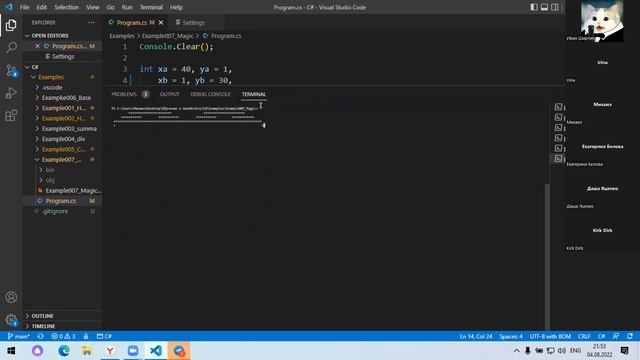This screenshot has height=360, width=640.
Task: Open the Terminal menu
Action: 151,7
